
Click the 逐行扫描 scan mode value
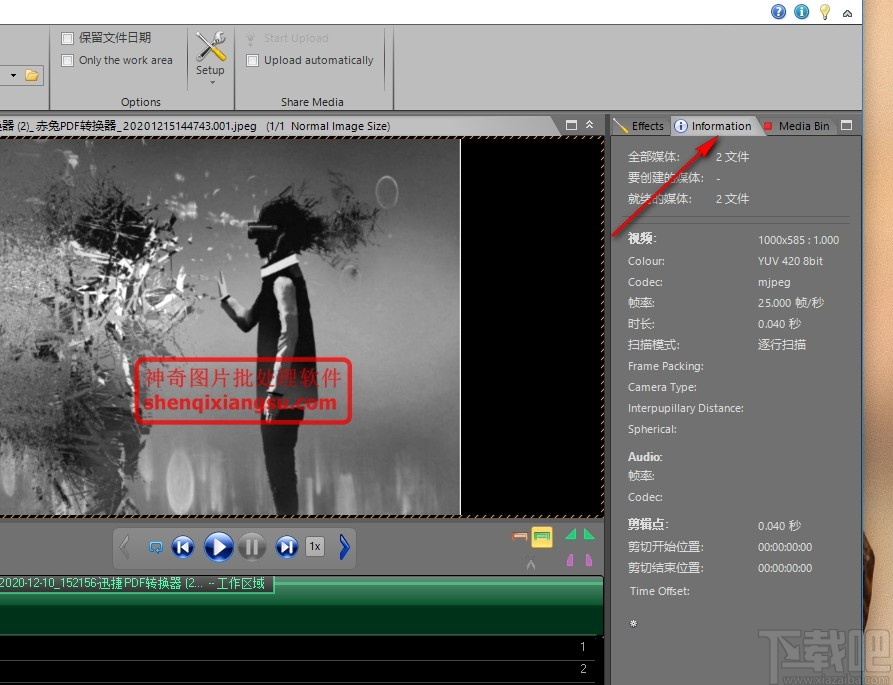tap(781, 344)
